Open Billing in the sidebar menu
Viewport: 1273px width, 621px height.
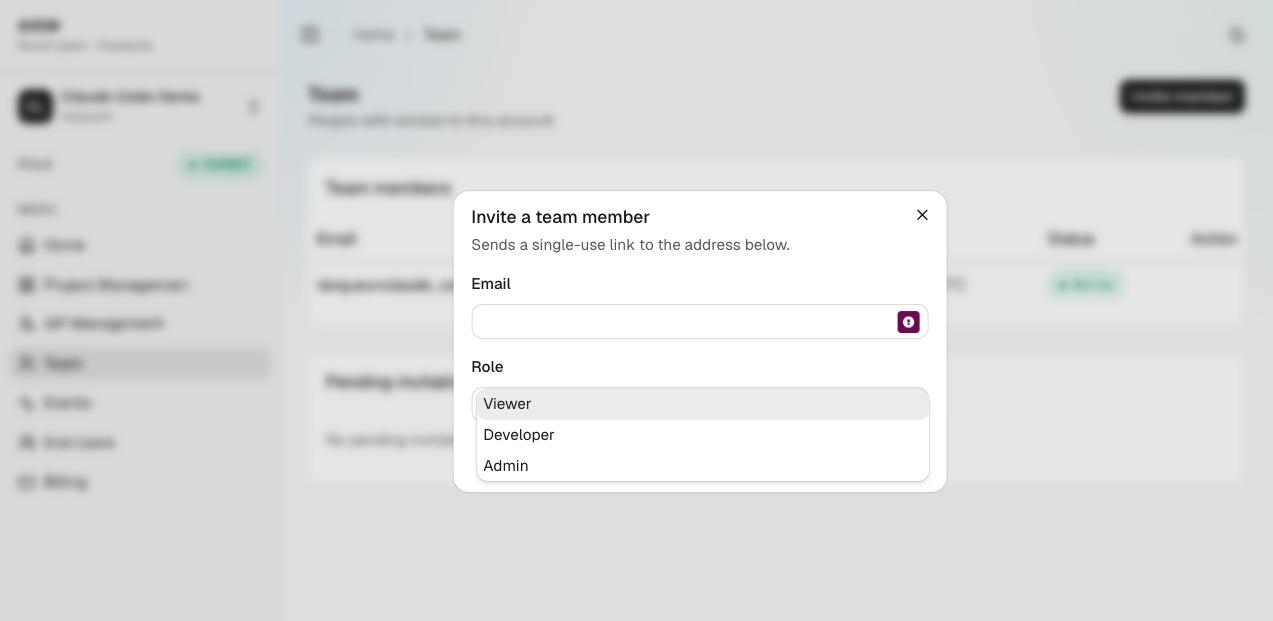click(141, 482)
